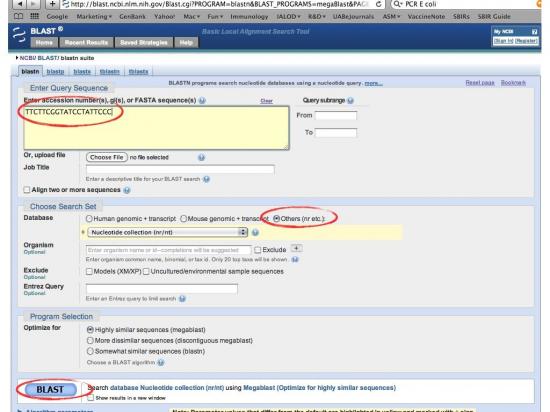The height and width of the screenshot is (412, 550).
Task: Switch to blastp tab
Action: [x=55, y=72]
